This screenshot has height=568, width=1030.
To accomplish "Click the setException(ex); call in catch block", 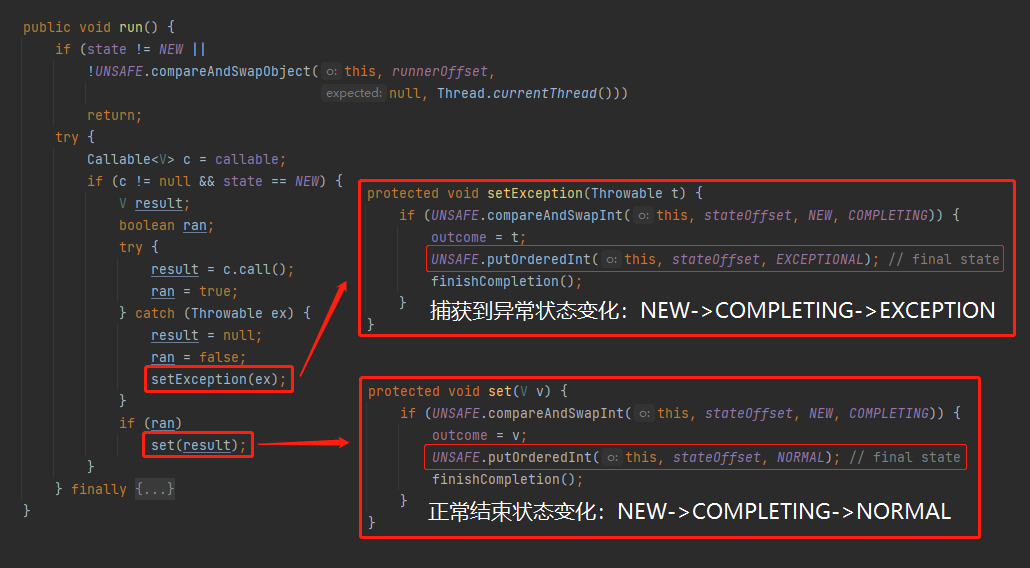I will click(x=219, y=379).
